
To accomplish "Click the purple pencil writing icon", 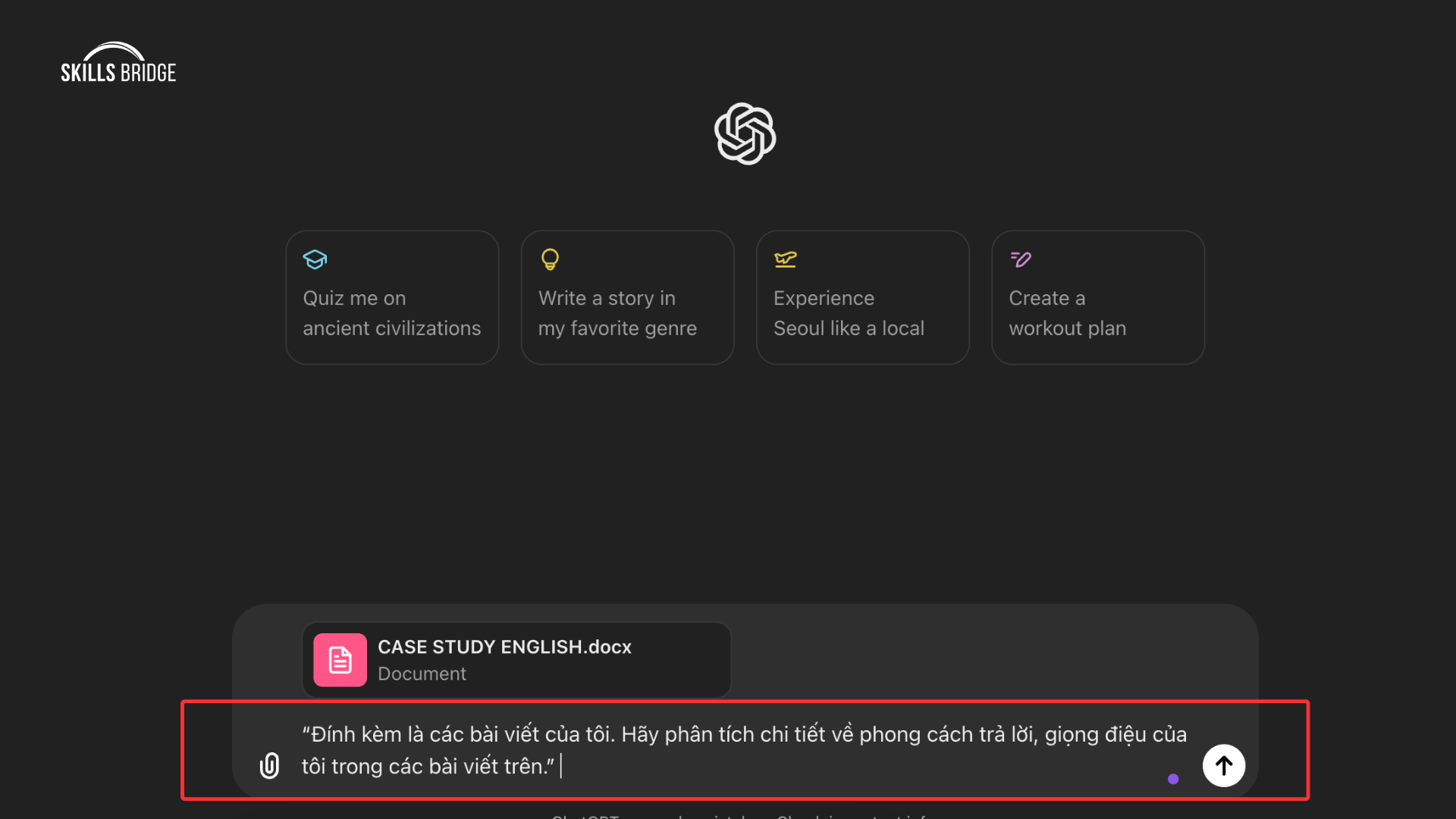I will point(1021,259).
